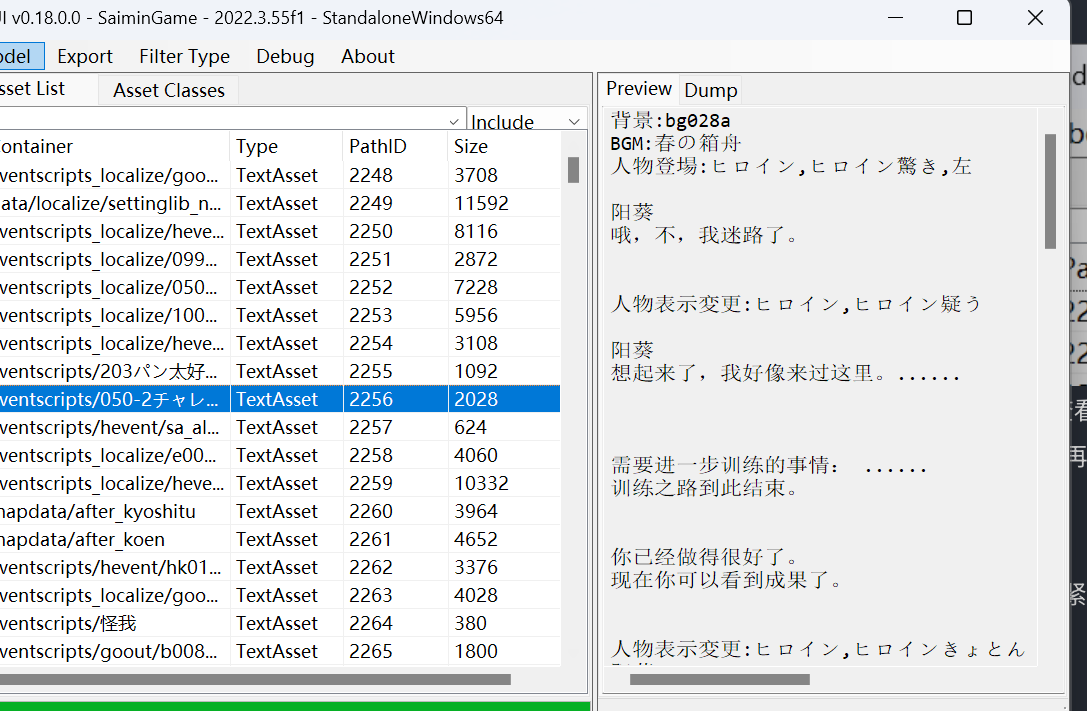Maximize the application window
This screenshot has width=1087, height=711.
(964, 18)
